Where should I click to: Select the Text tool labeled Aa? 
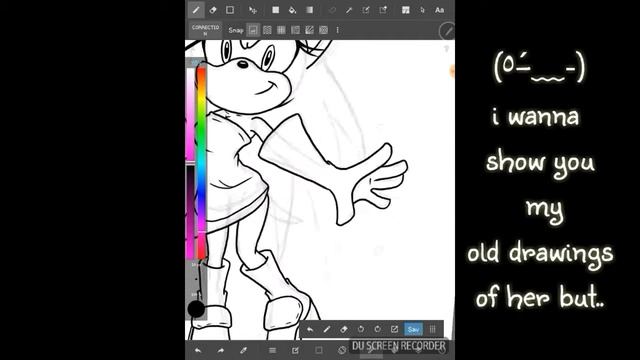pyautogui.click(x=439, y=10)
